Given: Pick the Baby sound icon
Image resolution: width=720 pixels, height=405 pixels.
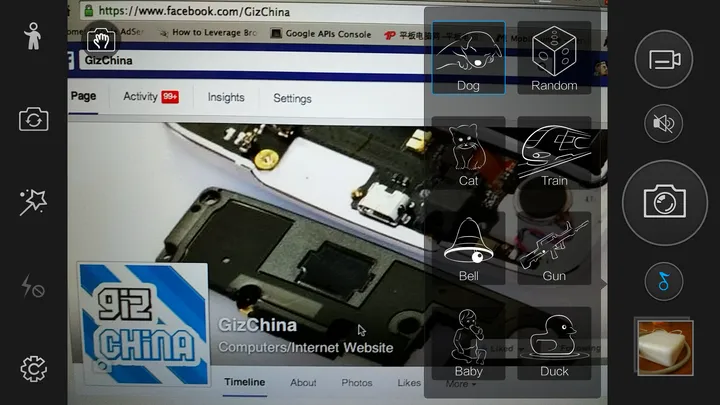Looking at the screenshot, I should click(x=469, y=343).
